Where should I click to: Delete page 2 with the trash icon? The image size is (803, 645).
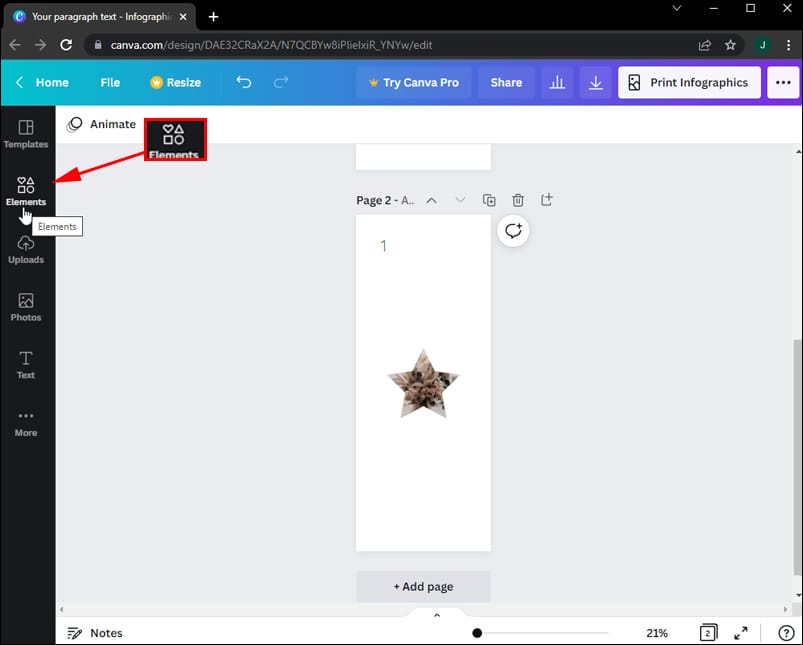pos(518,199)
